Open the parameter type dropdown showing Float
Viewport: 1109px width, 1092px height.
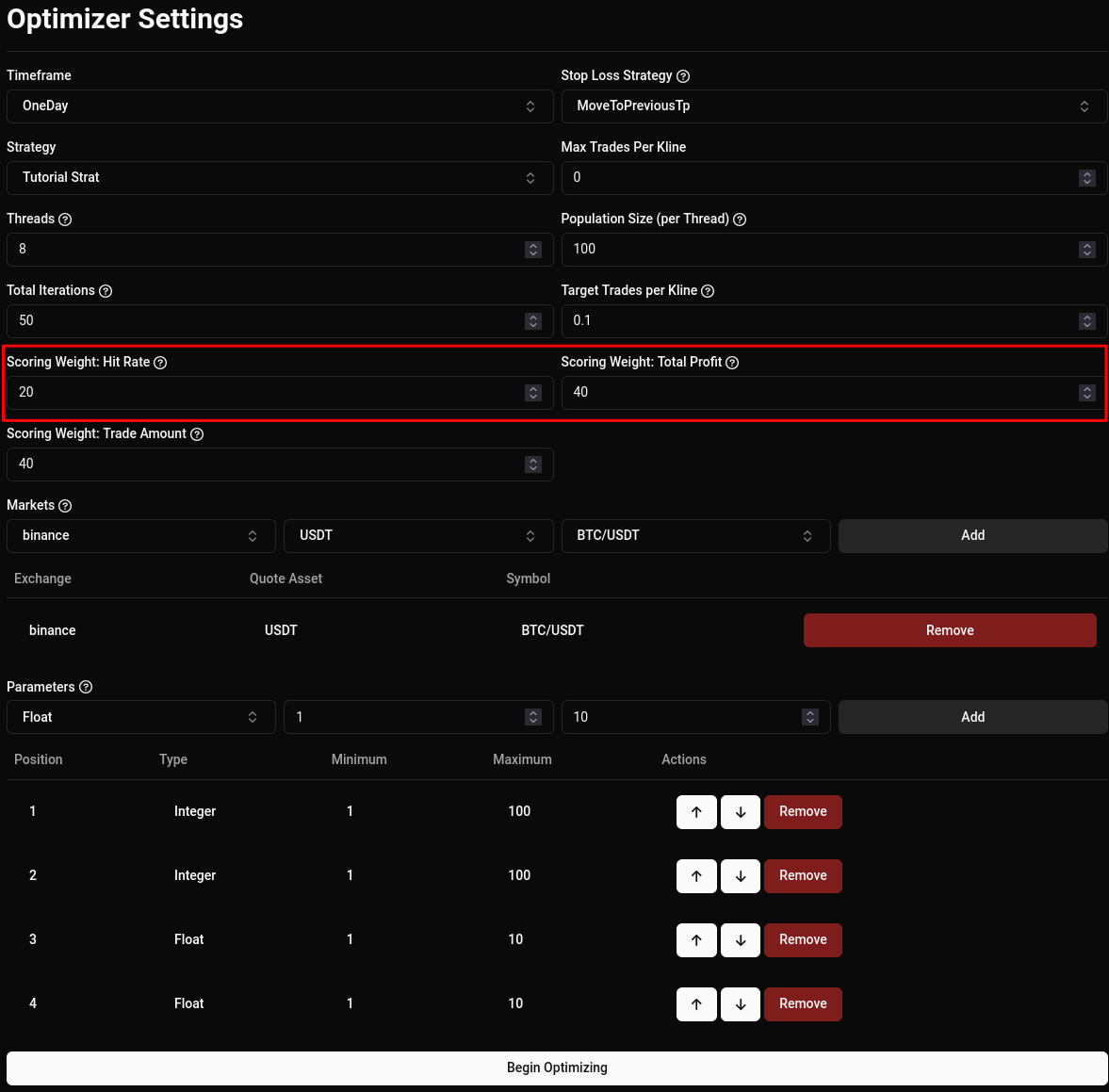pyautogui.click(x=140, y=717)
